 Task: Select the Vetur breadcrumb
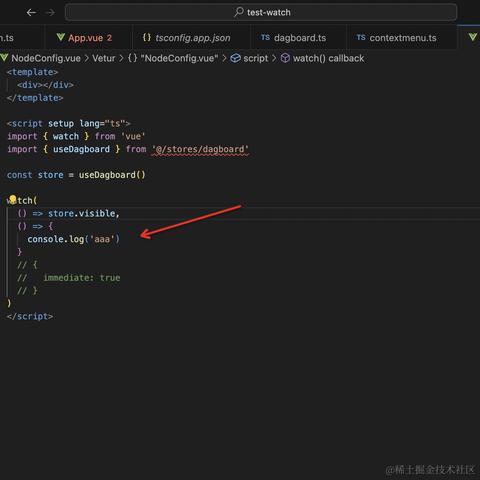[104, 58]
